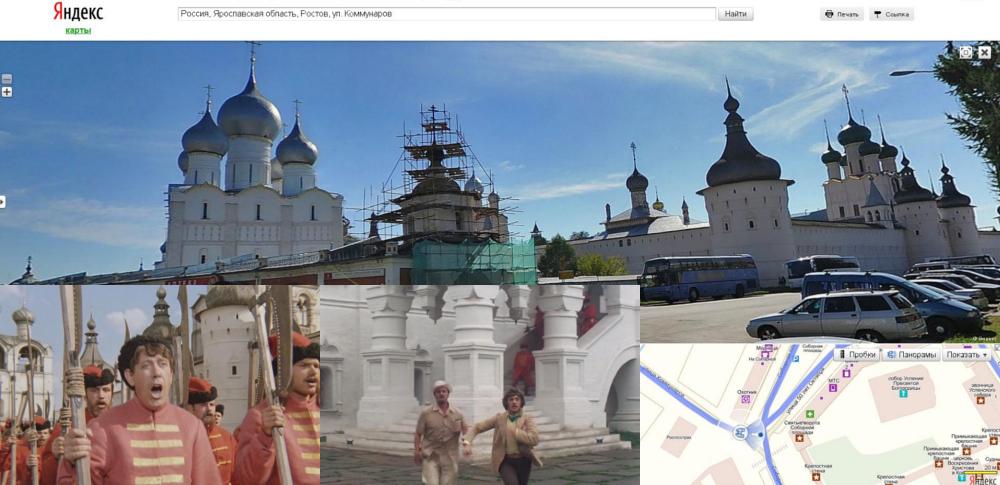Click the Яндекс logo

coord(77,13)
